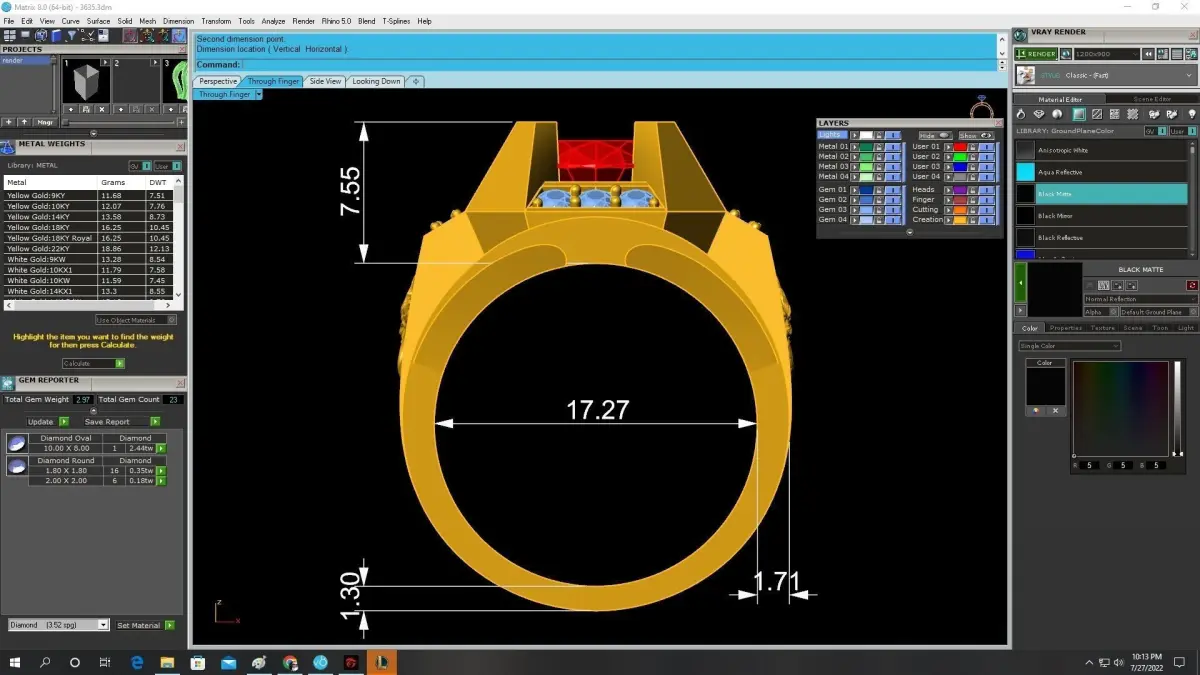Save project slot 1 with floppy icon
The height and width of the screenshot is (675, 1200).
pos(86,109)
